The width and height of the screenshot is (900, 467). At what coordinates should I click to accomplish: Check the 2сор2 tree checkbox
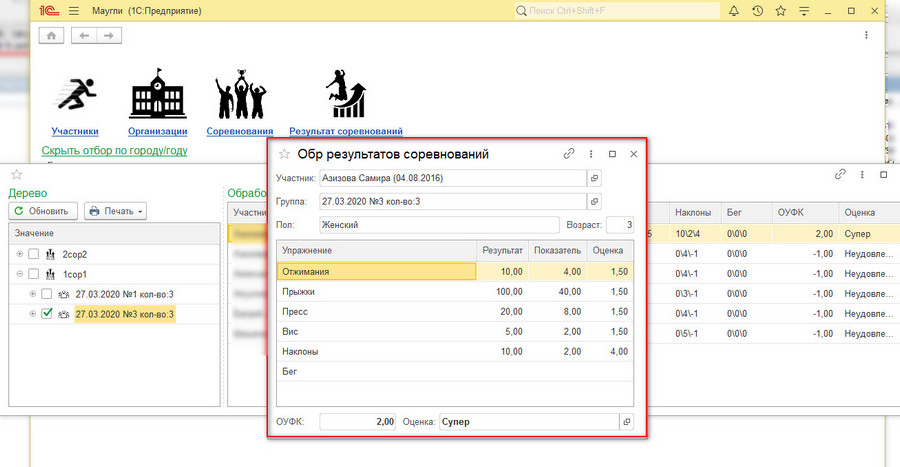tap(34, 254)
